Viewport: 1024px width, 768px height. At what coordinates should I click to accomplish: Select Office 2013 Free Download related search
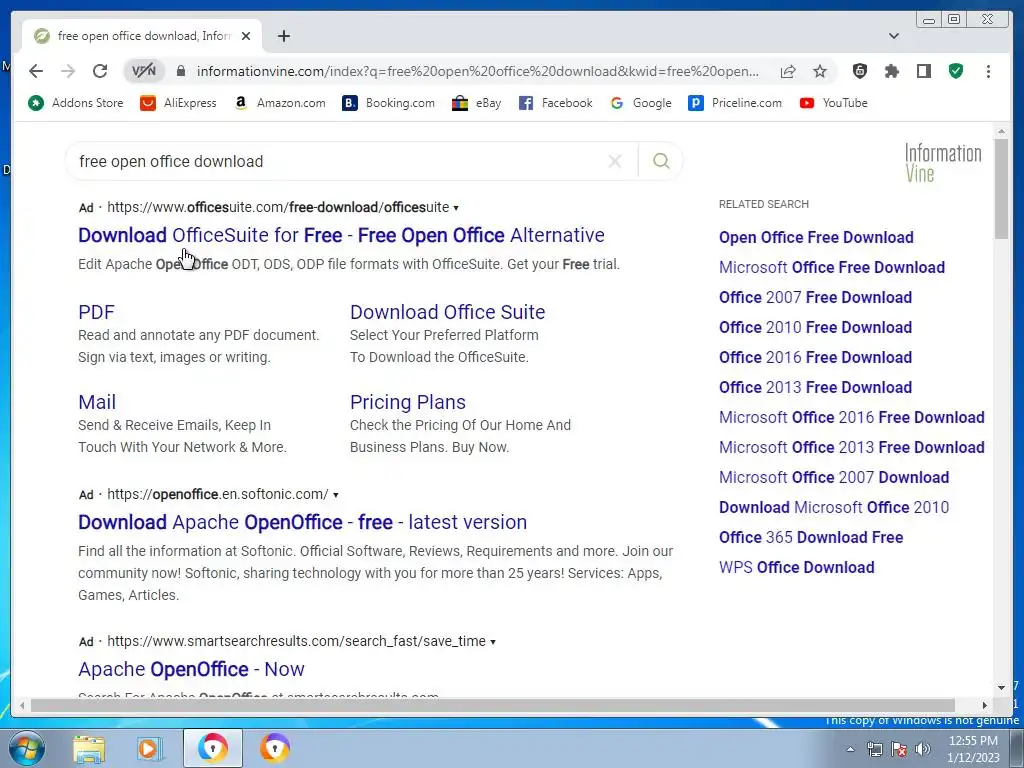[815, 388]
